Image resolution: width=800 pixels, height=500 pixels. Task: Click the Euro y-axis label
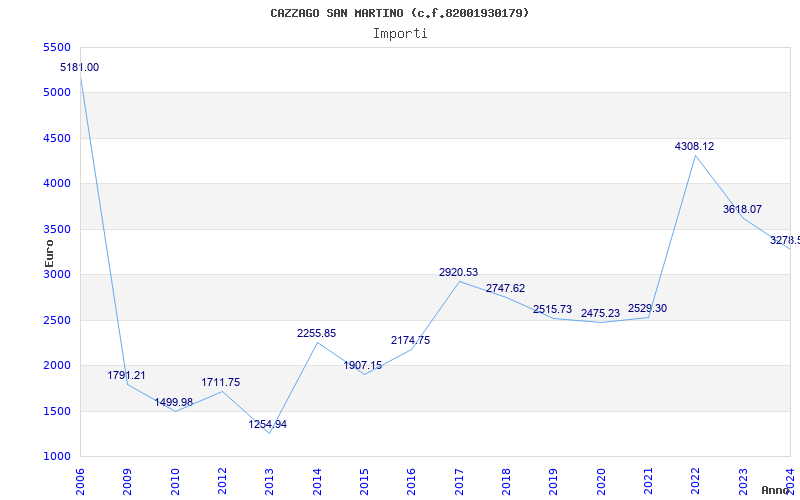(x=49, y=254)
